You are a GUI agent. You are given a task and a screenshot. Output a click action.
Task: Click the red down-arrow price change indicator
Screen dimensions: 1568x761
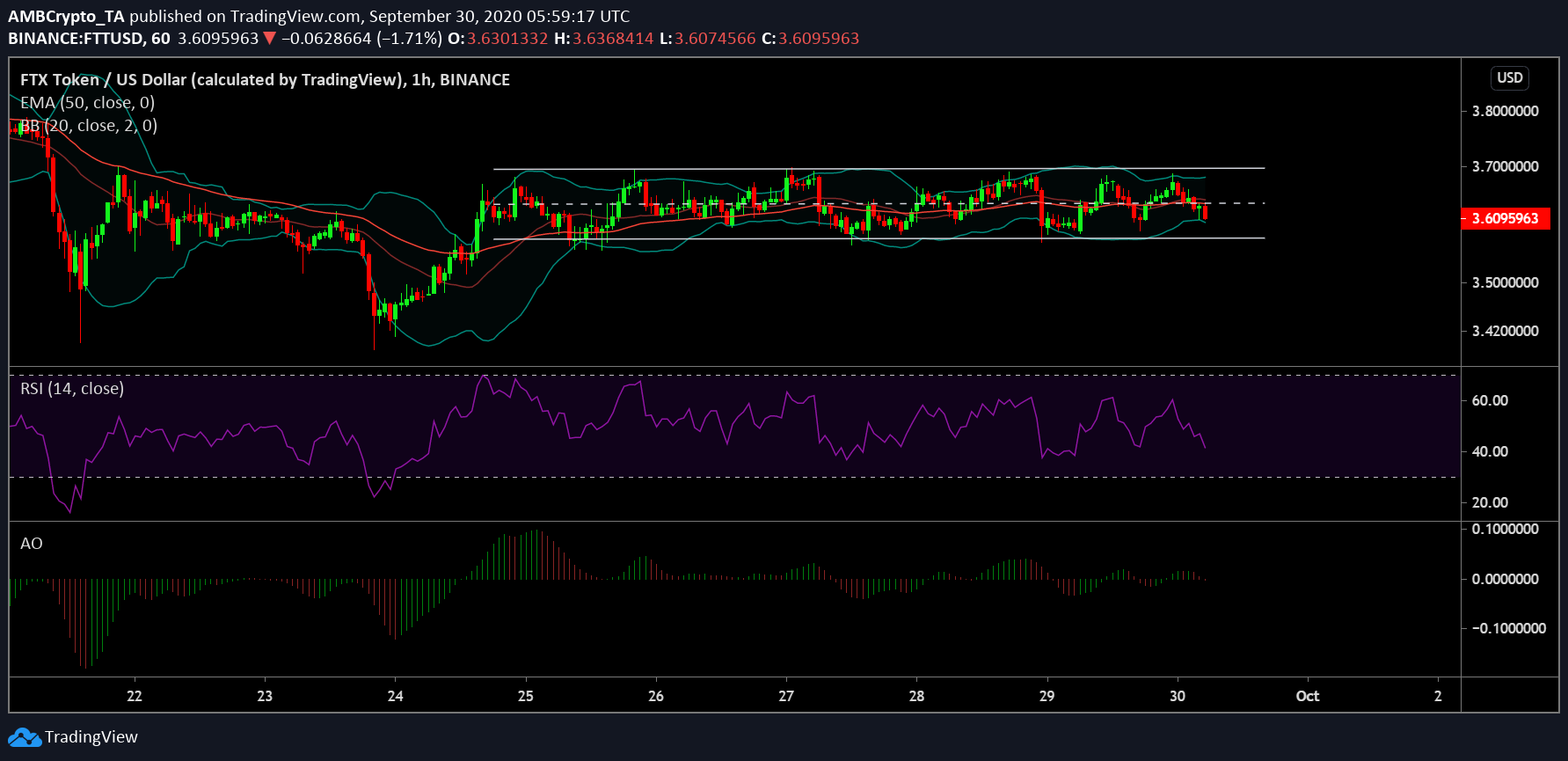[269, 39]
